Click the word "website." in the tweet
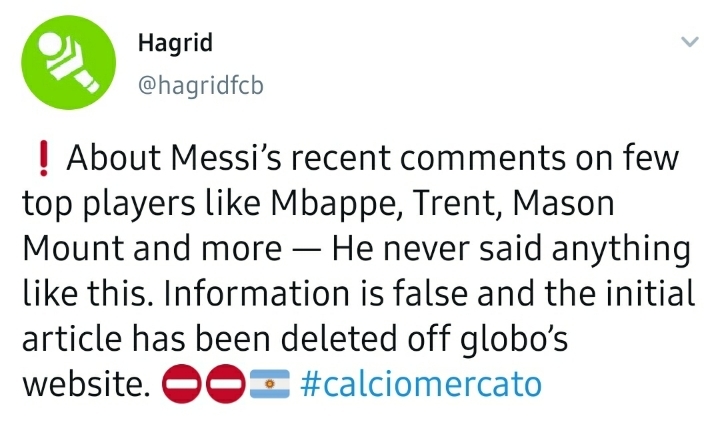The width and height of the screenshot is (720, 424). 85,385
